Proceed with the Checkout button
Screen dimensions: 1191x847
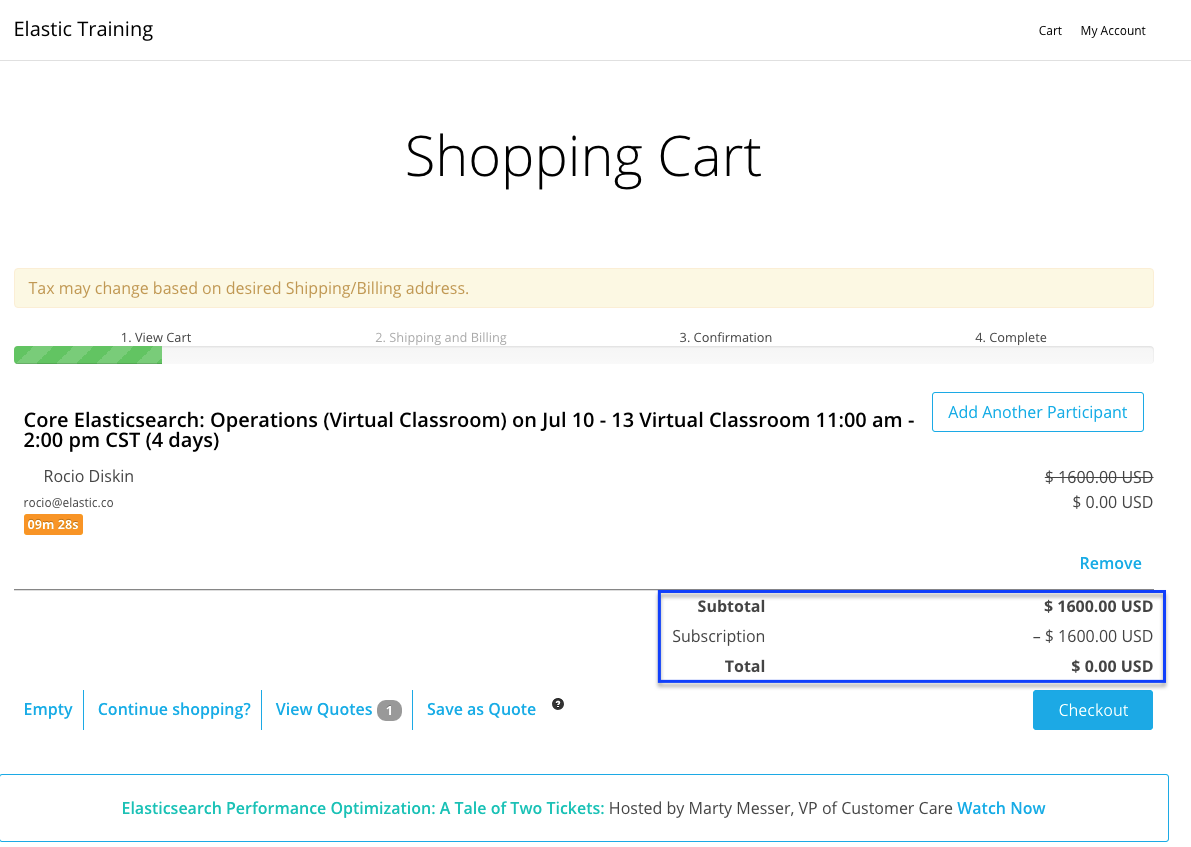coord(1092,710)
